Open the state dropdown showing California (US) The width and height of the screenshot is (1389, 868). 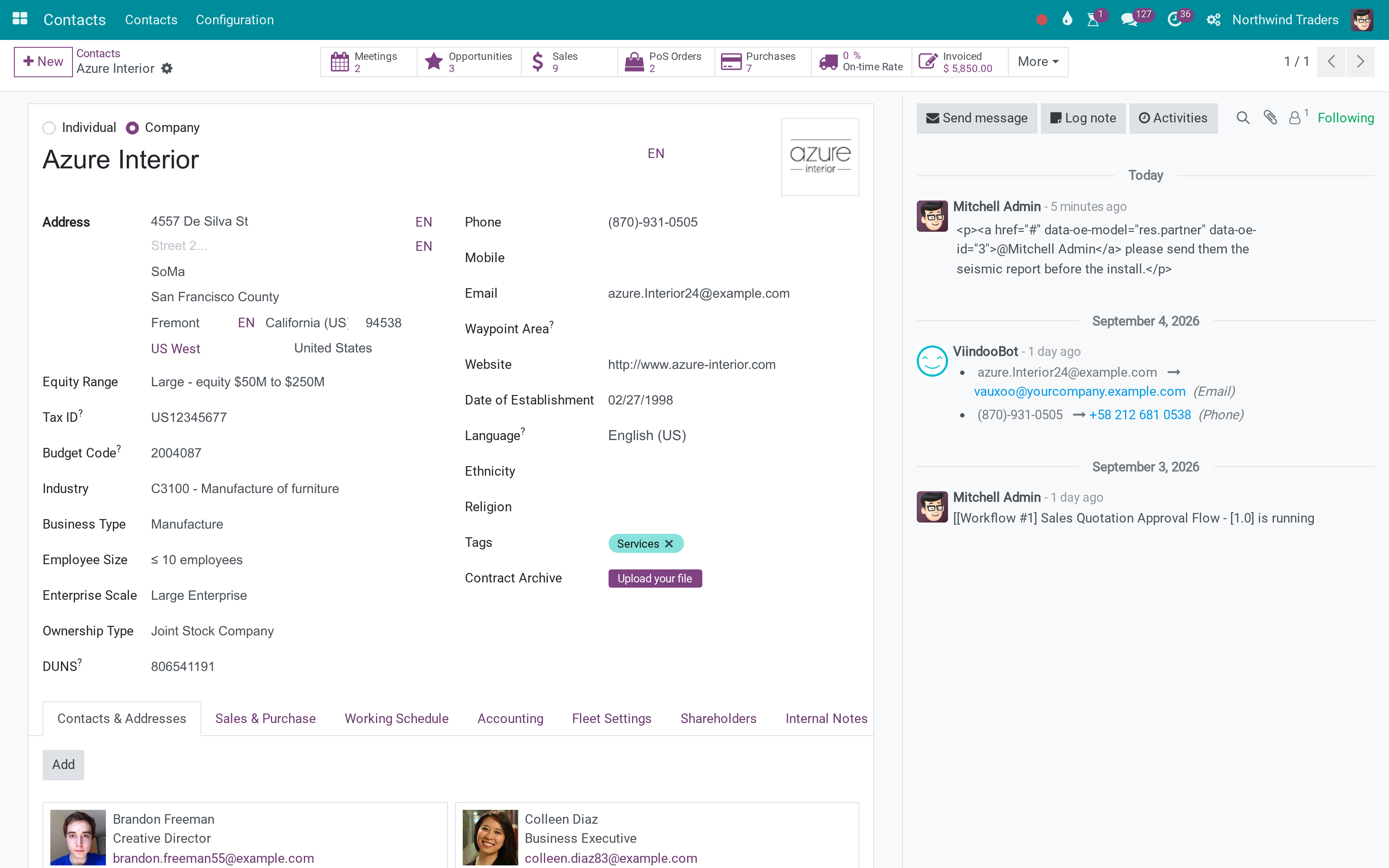coord(307,322)
